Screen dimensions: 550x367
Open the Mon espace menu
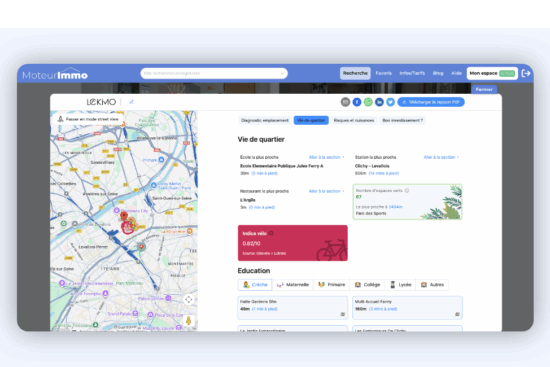pyautogui.click(x=492, y=73)
